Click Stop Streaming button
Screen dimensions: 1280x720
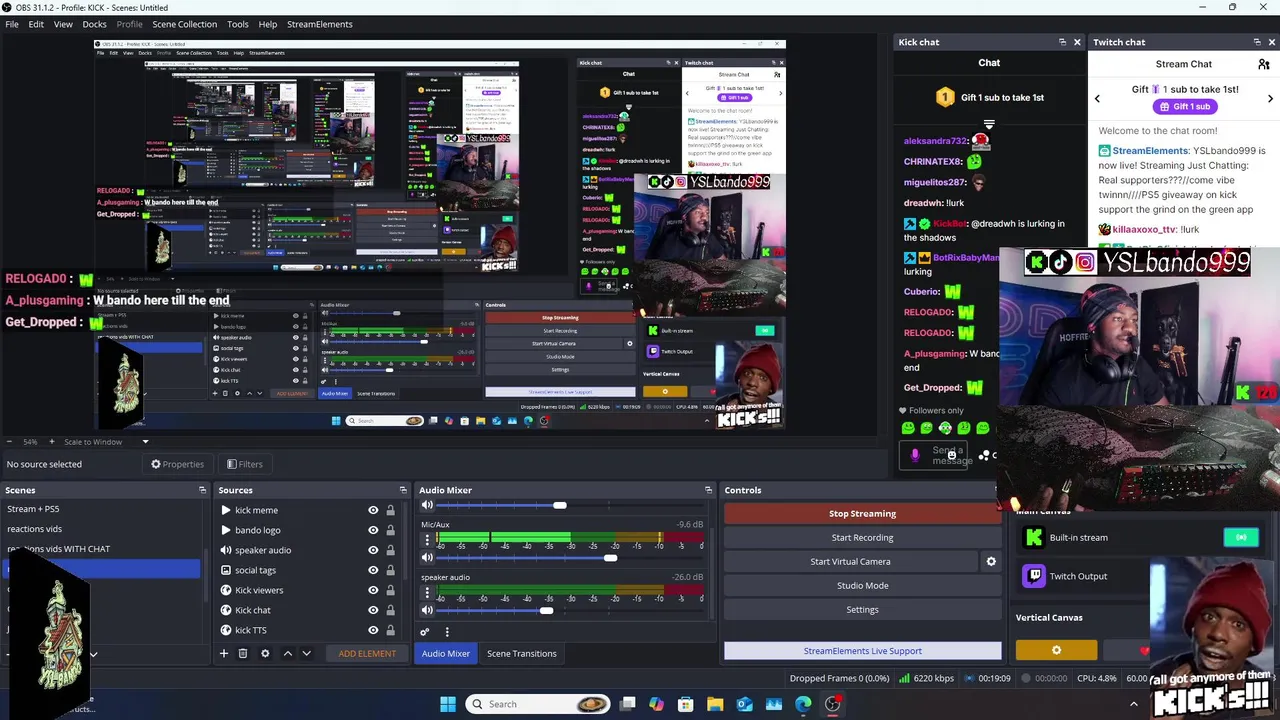pos(862,513)
